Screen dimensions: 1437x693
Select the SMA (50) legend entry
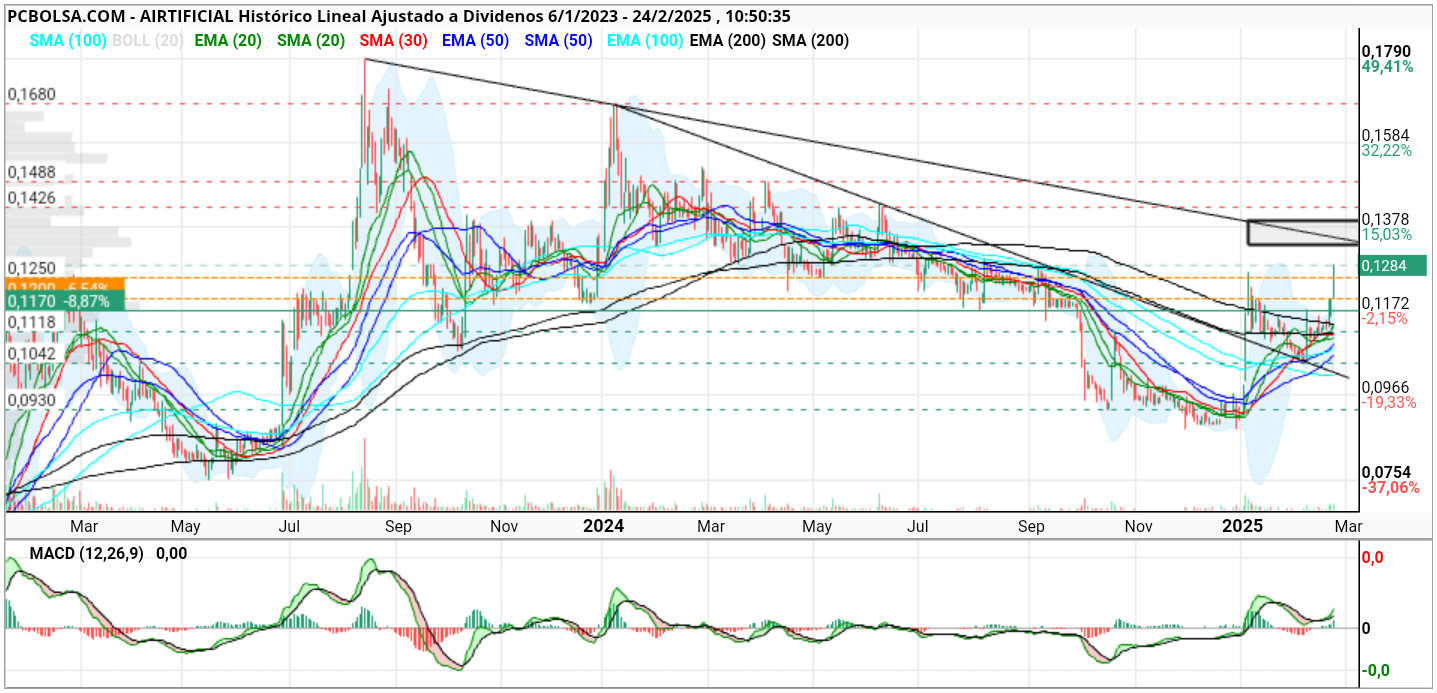click(558, 41)
